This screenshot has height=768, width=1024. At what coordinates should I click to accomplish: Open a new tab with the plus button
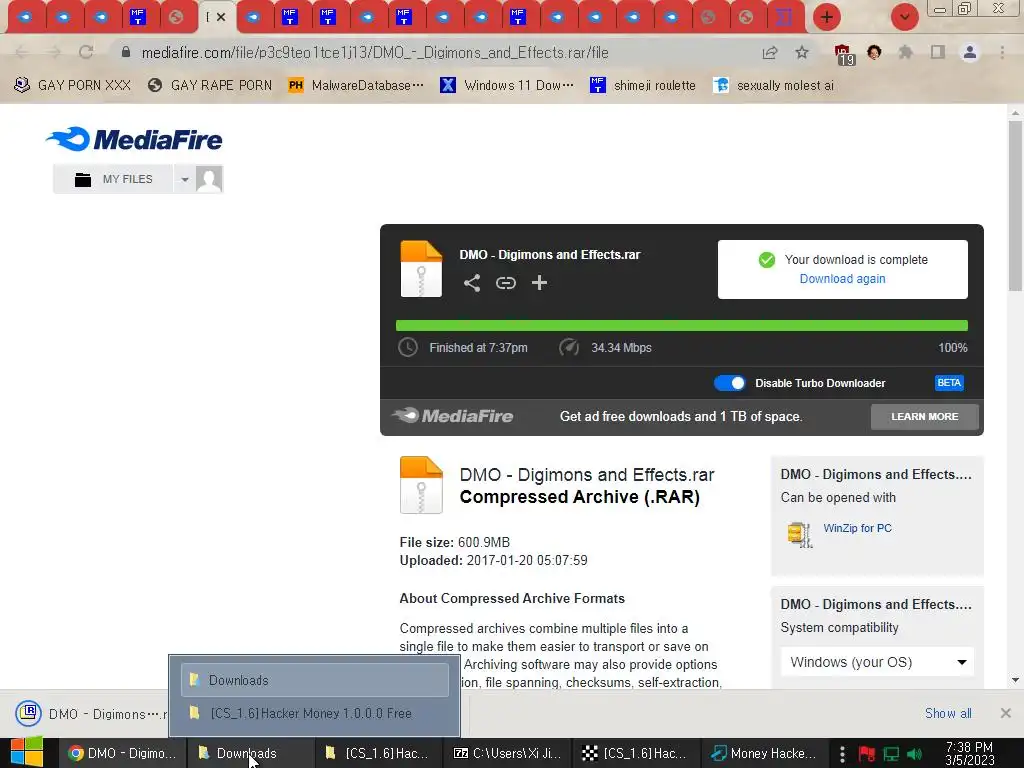[826, 17]
